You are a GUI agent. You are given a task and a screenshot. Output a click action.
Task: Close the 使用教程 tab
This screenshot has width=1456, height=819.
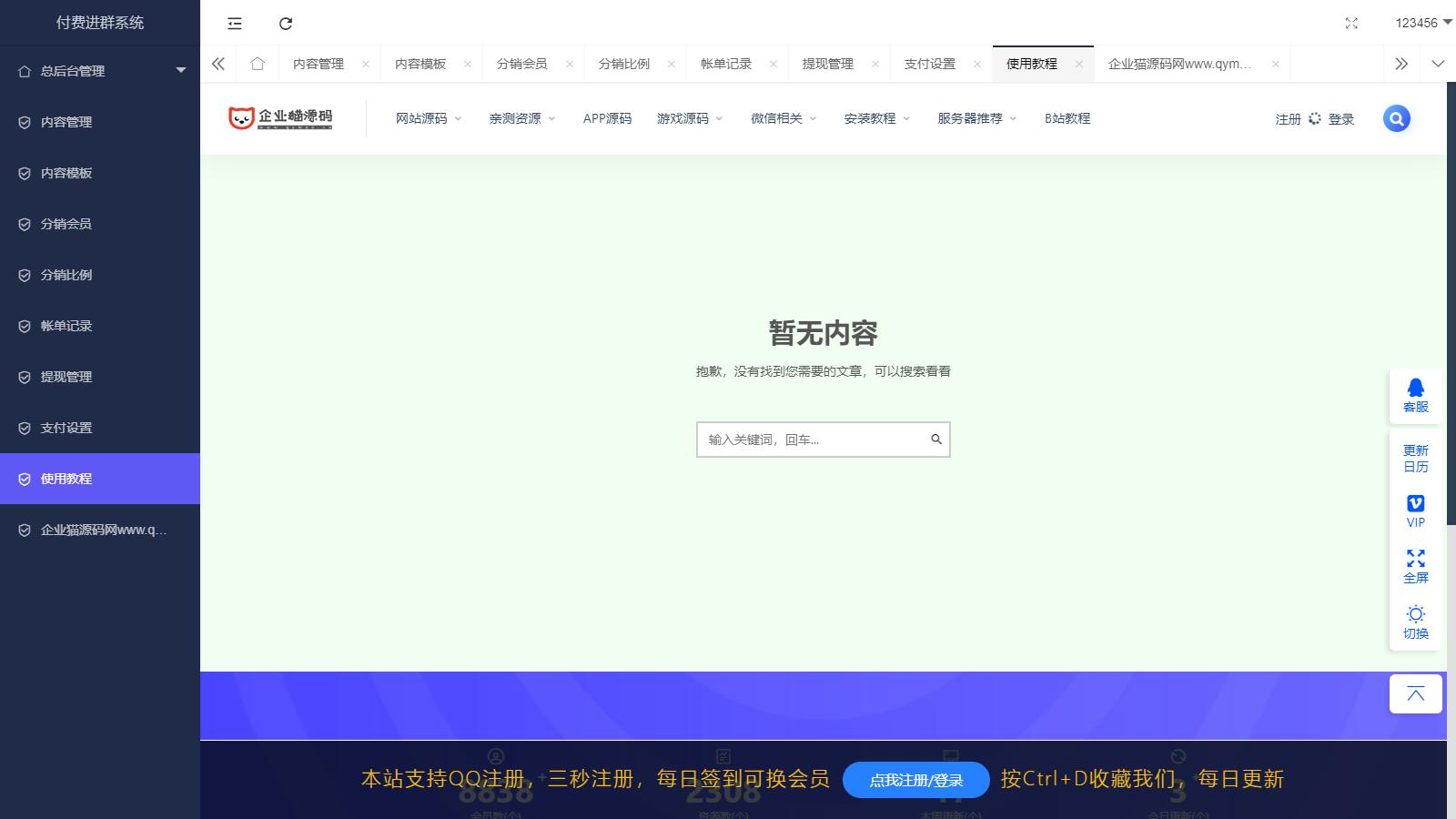[1079, 64]
